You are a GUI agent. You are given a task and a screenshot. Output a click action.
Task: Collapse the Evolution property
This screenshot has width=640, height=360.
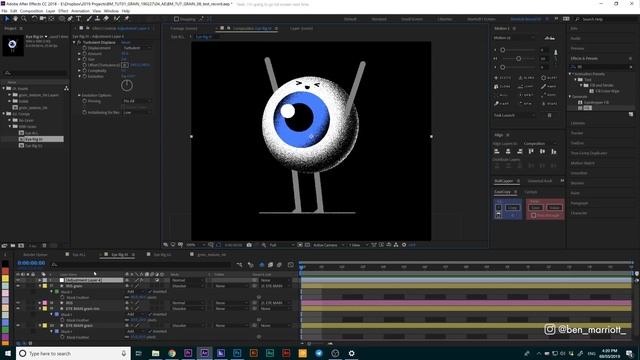[80, 76]
